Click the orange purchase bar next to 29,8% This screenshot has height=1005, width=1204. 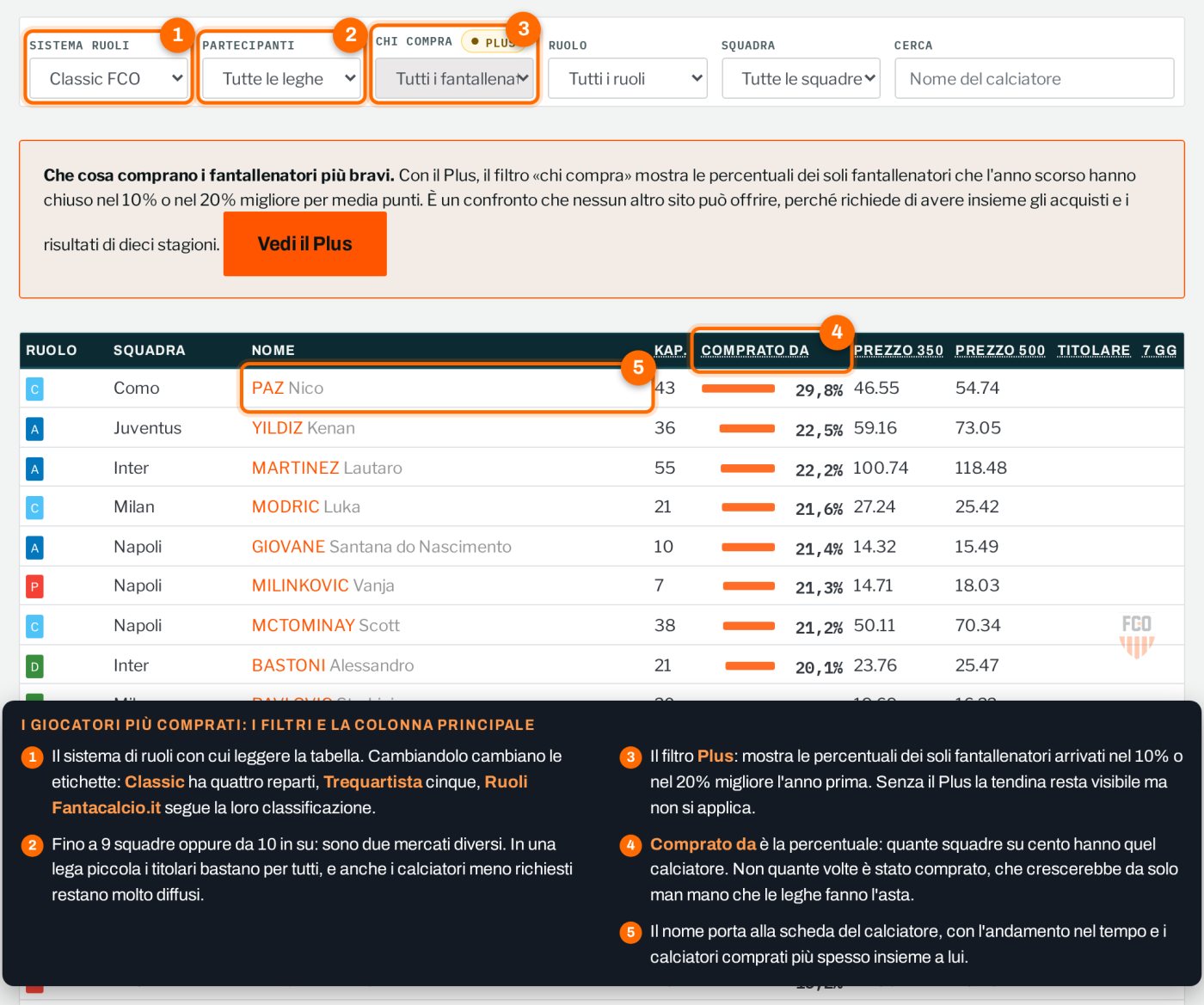(739, 389)
